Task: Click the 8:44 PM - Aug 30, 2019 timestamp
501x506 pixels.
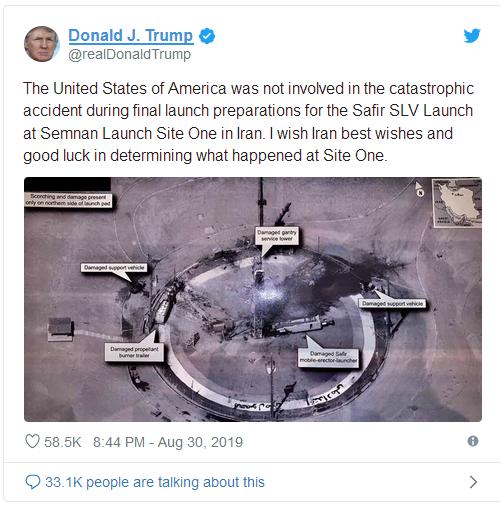Action: click(x=168, y=442)
